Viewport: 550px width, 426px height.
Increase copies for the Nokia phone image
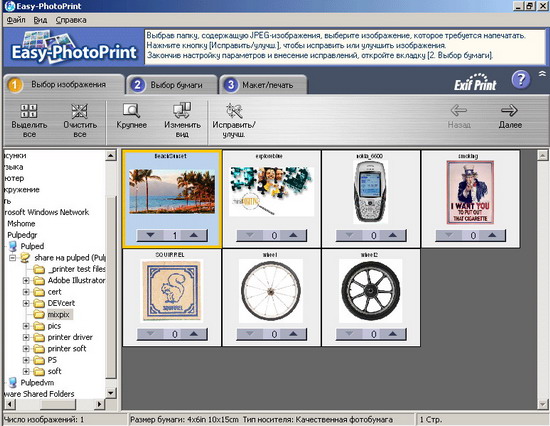[x=393, y=235]
